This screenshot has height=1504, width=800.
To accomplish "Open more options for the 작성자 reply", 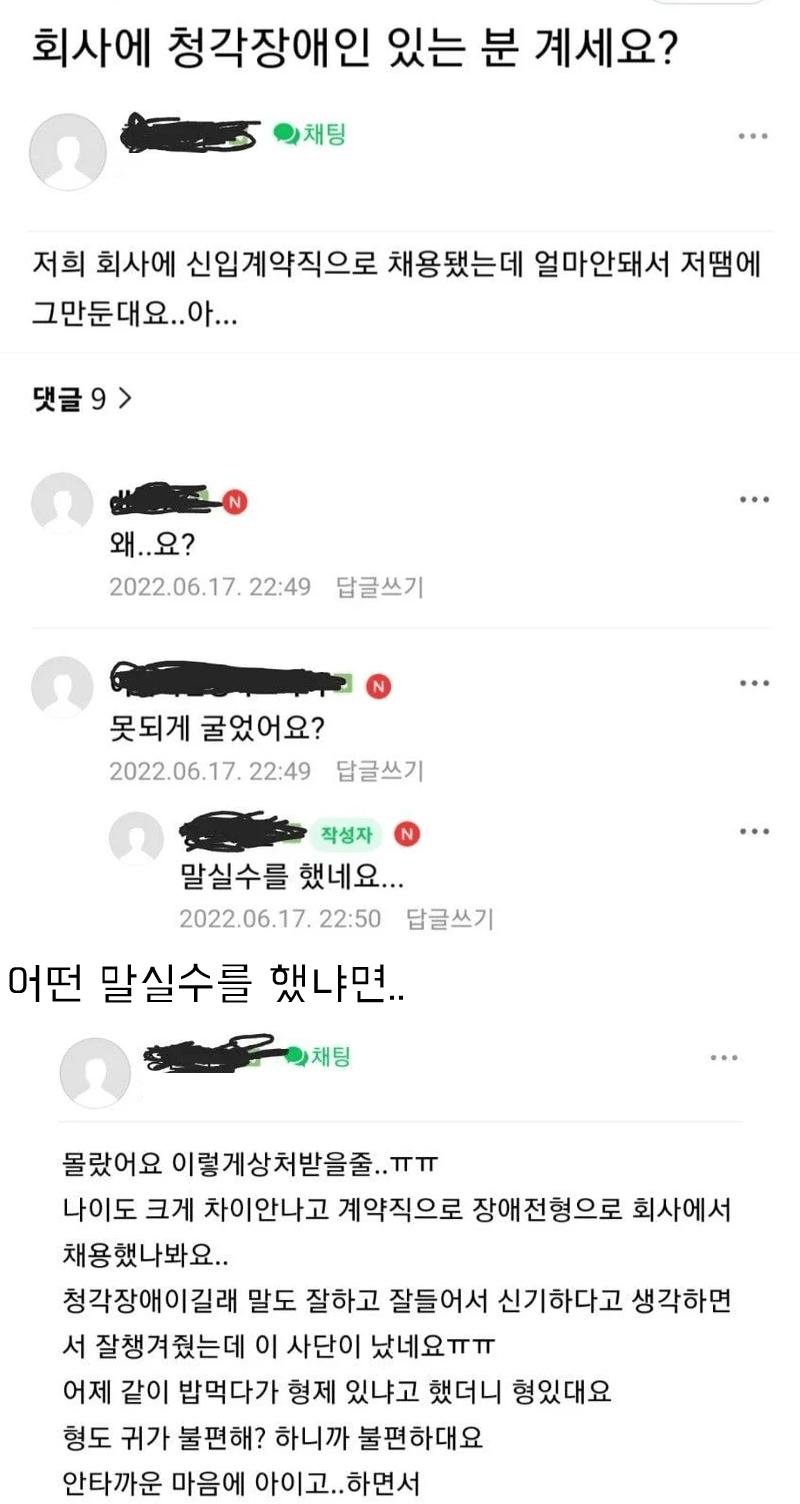I will pos(754,831).
